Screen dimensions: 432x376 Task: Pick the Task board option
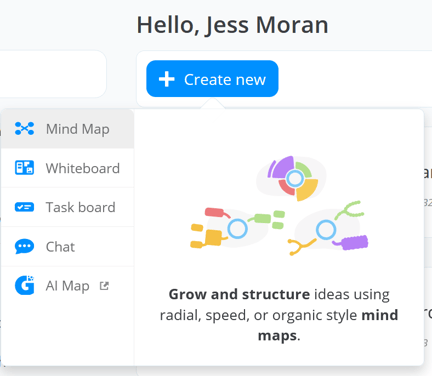pos(68,207)
